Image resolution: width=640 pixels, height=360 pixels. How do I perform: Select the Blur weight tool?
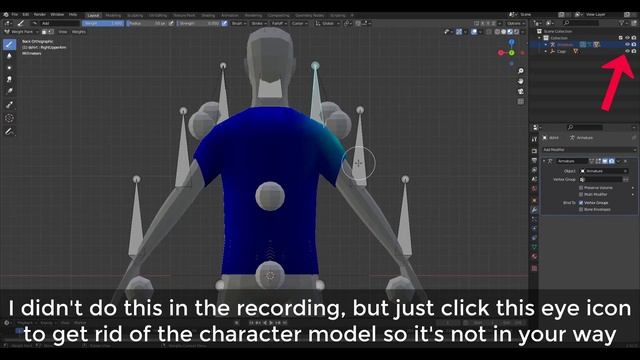point(9,56)
